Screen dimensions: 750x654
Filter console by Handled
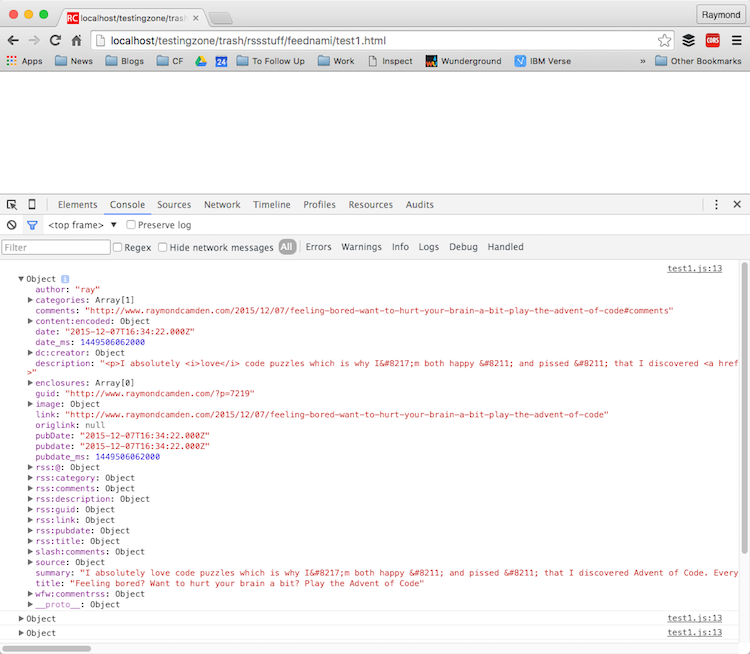pyautogui.click(x=506, y=247)
